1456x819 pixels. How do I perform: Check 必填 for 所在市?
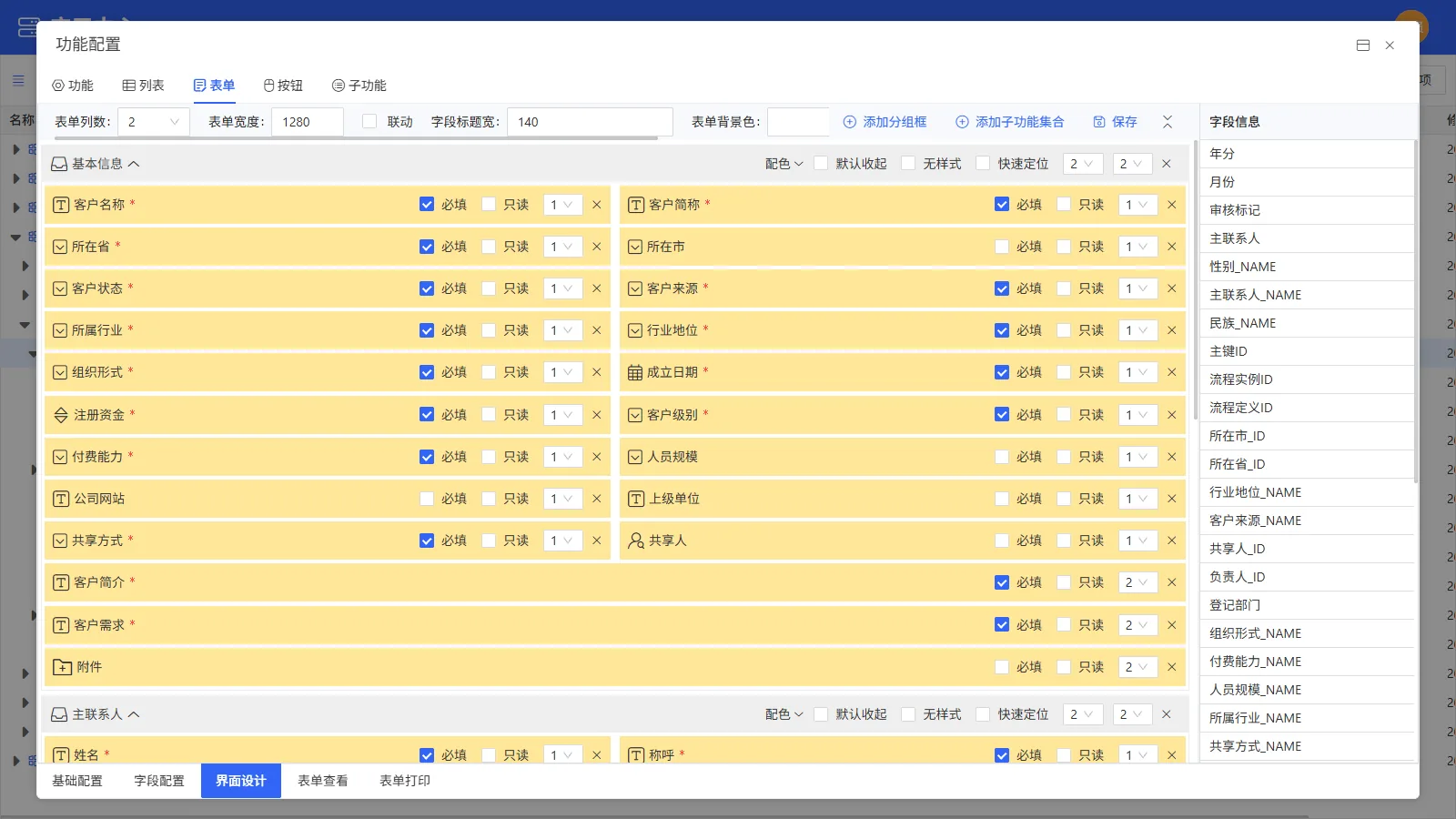(1002, 247)
